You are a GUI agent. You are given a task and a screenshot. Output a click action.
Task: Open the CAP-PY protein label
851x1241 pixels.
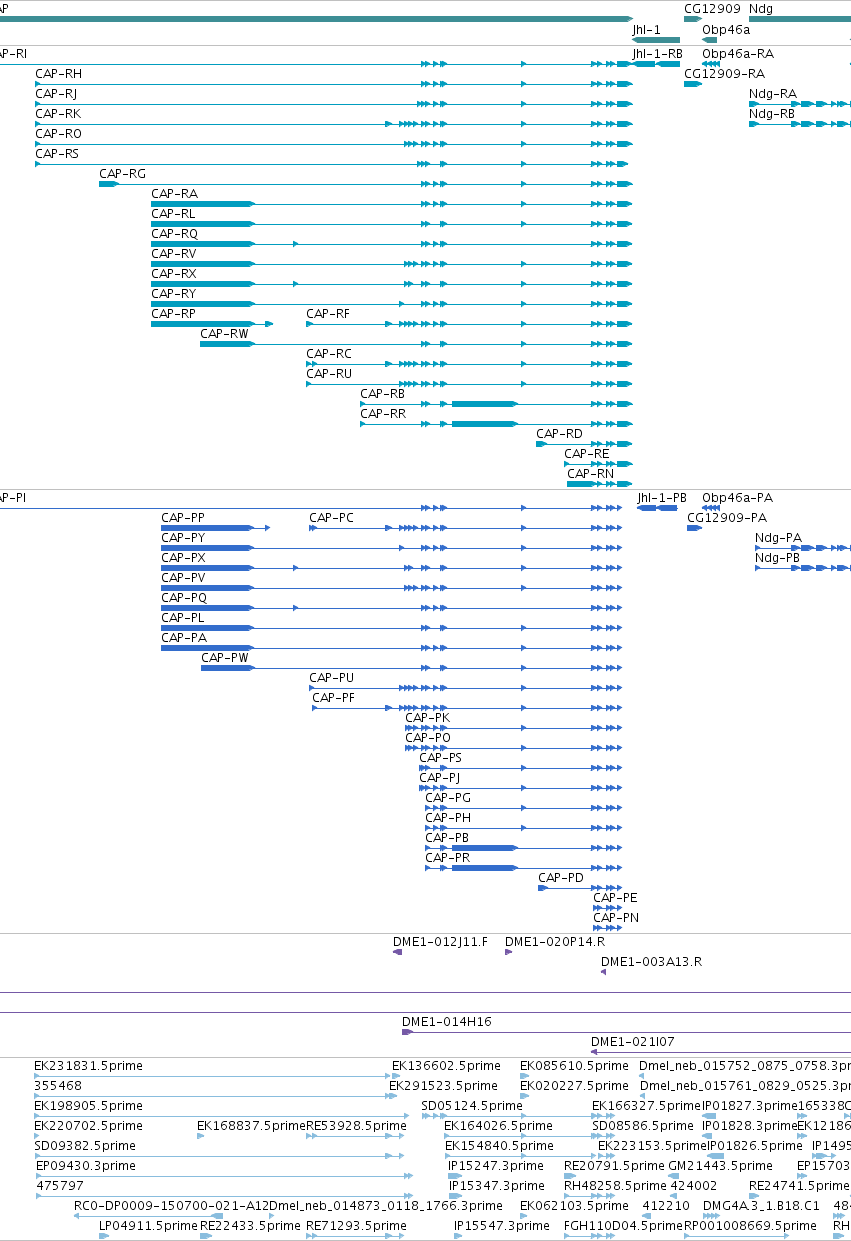tap(183, 538)
